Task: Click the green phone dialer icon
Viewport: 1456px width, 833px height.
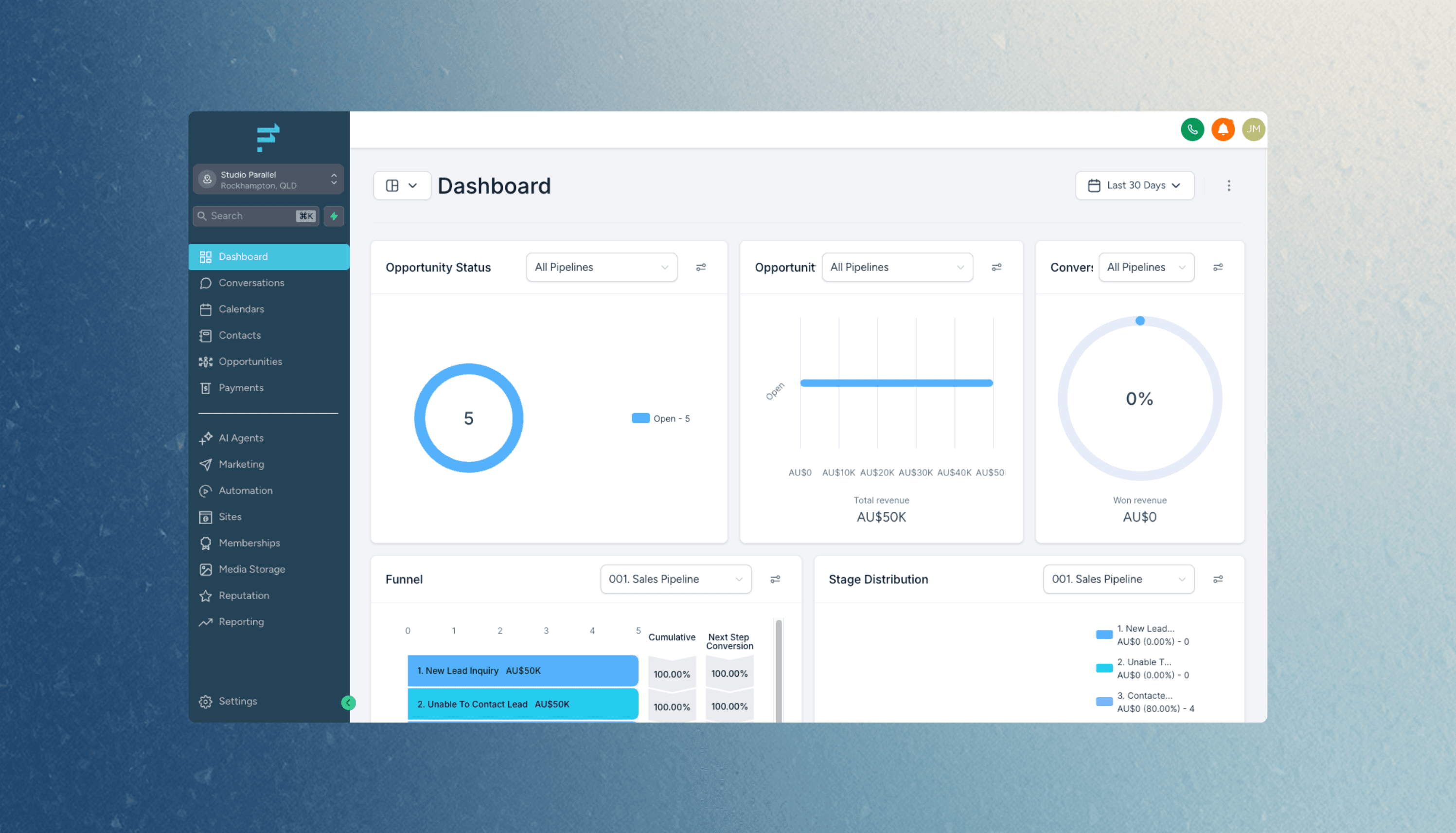Action: [x=1192, y=129]
